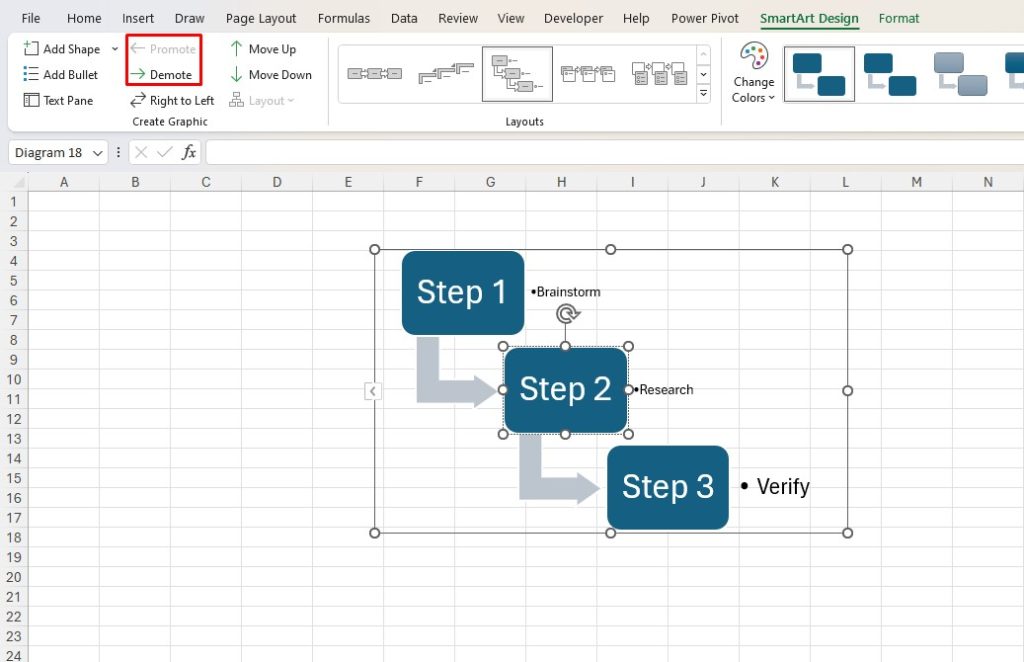Switch to the Format tab
This screenshot has height=662, width=1024.
(898, 17)
